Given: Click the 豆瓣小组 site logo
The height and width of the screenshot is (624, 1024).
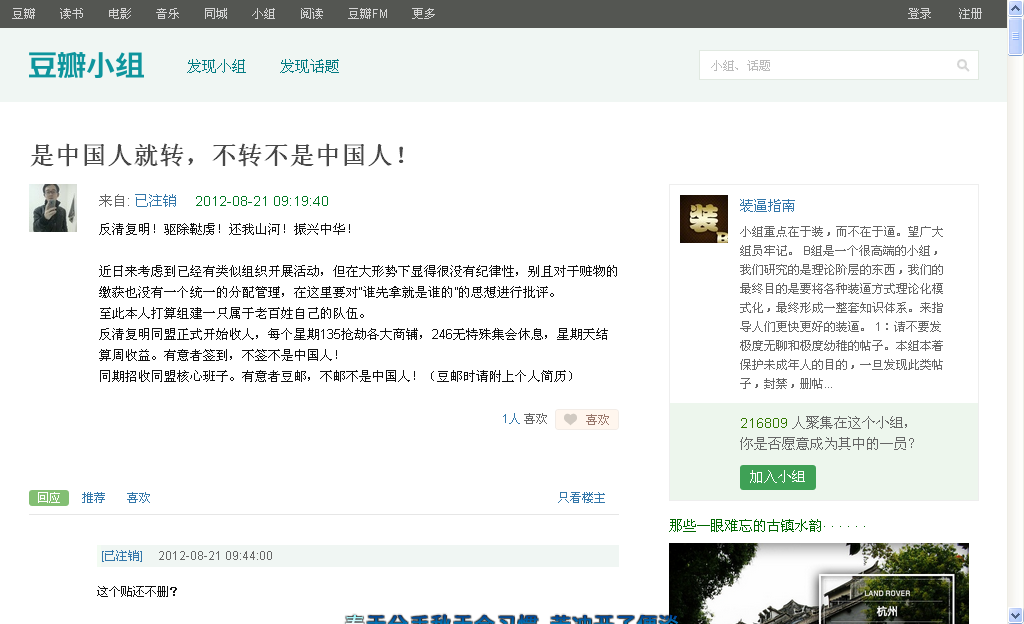Looking at the screenshot, I should 85,64.
